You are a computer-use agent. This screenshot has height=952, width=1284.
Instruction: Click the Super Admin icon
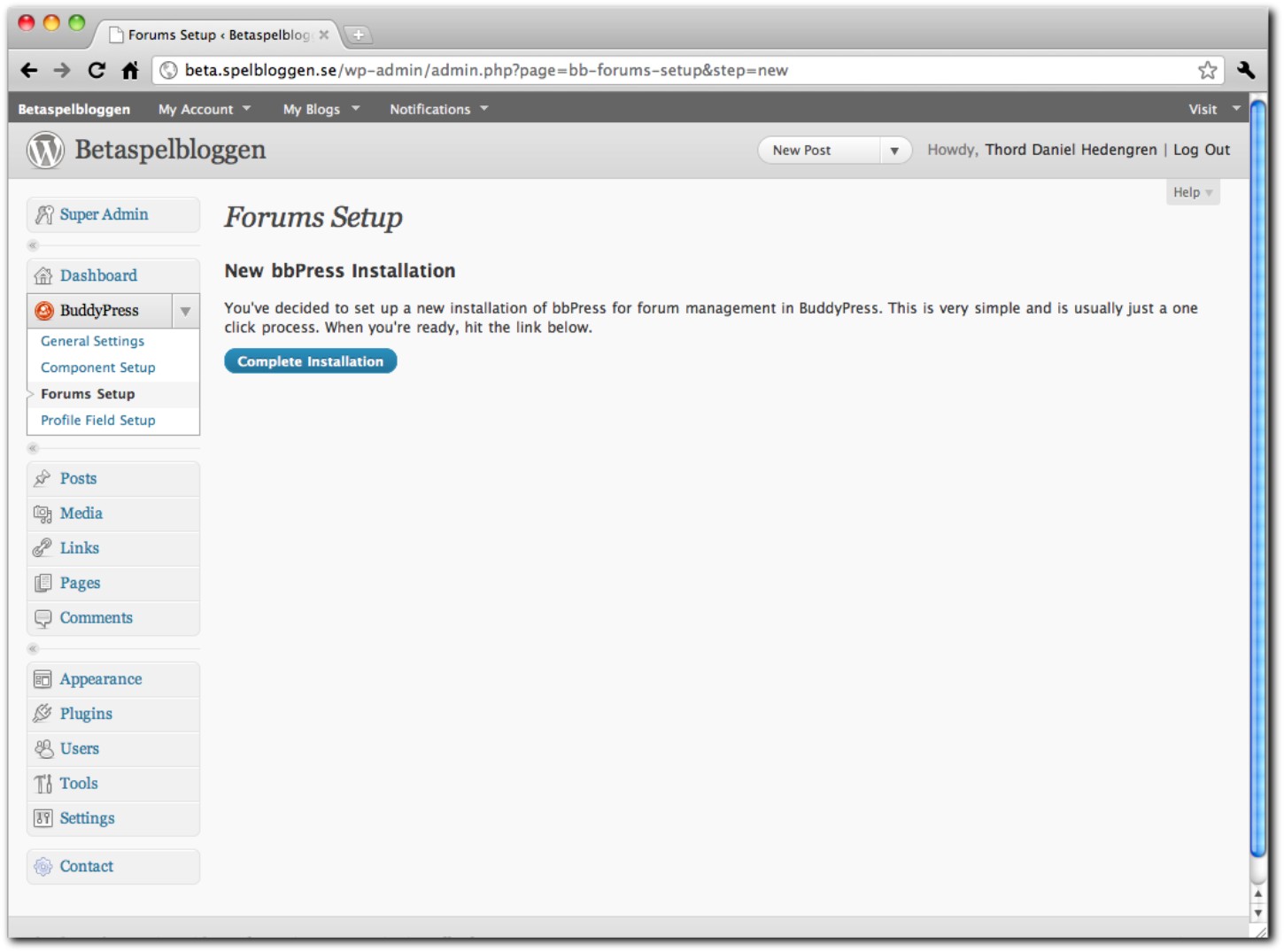[43, 214]
